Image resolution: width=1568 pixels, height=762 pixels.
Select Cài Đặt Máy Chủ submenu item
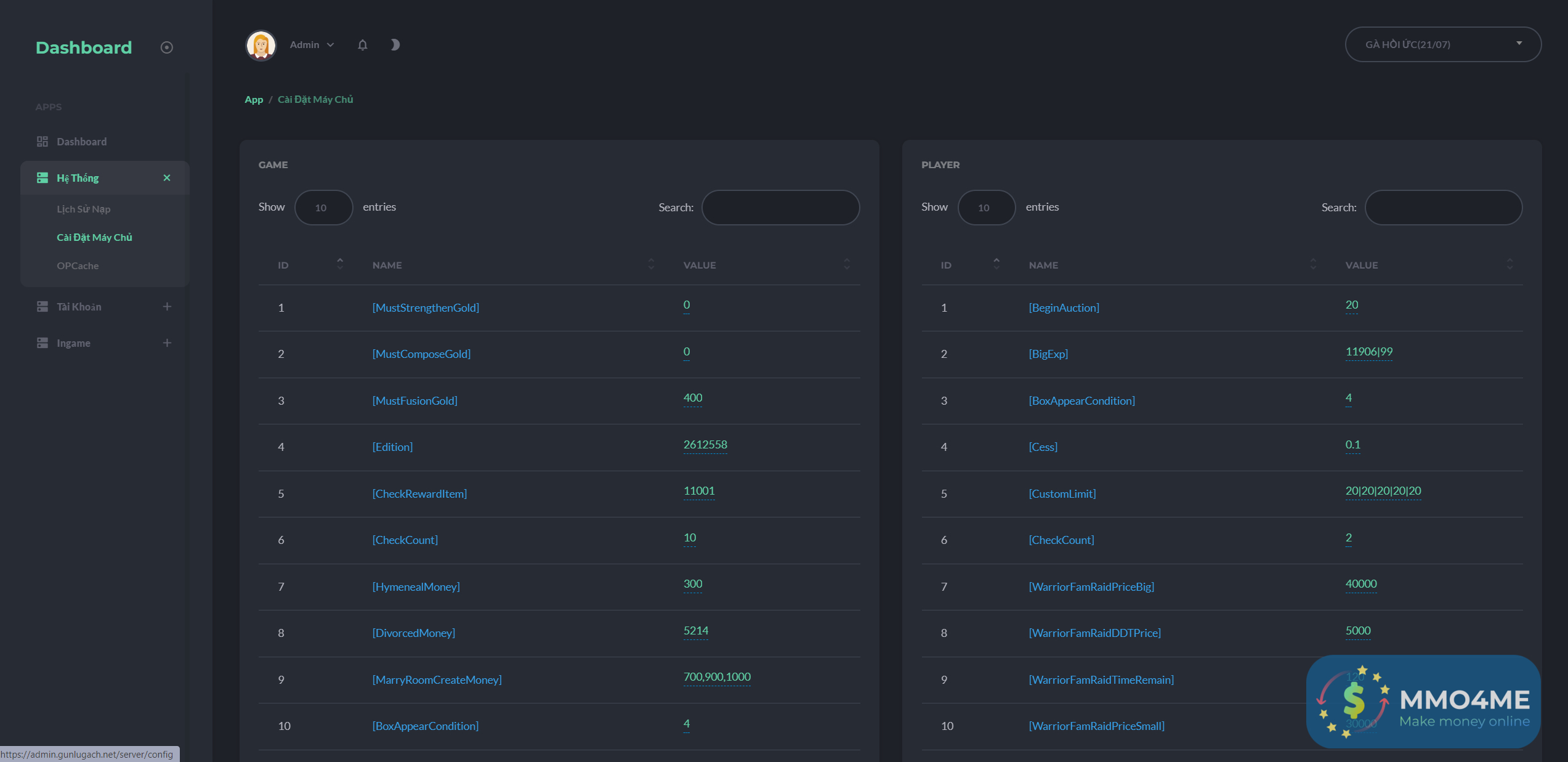click(x=95, y=237)
